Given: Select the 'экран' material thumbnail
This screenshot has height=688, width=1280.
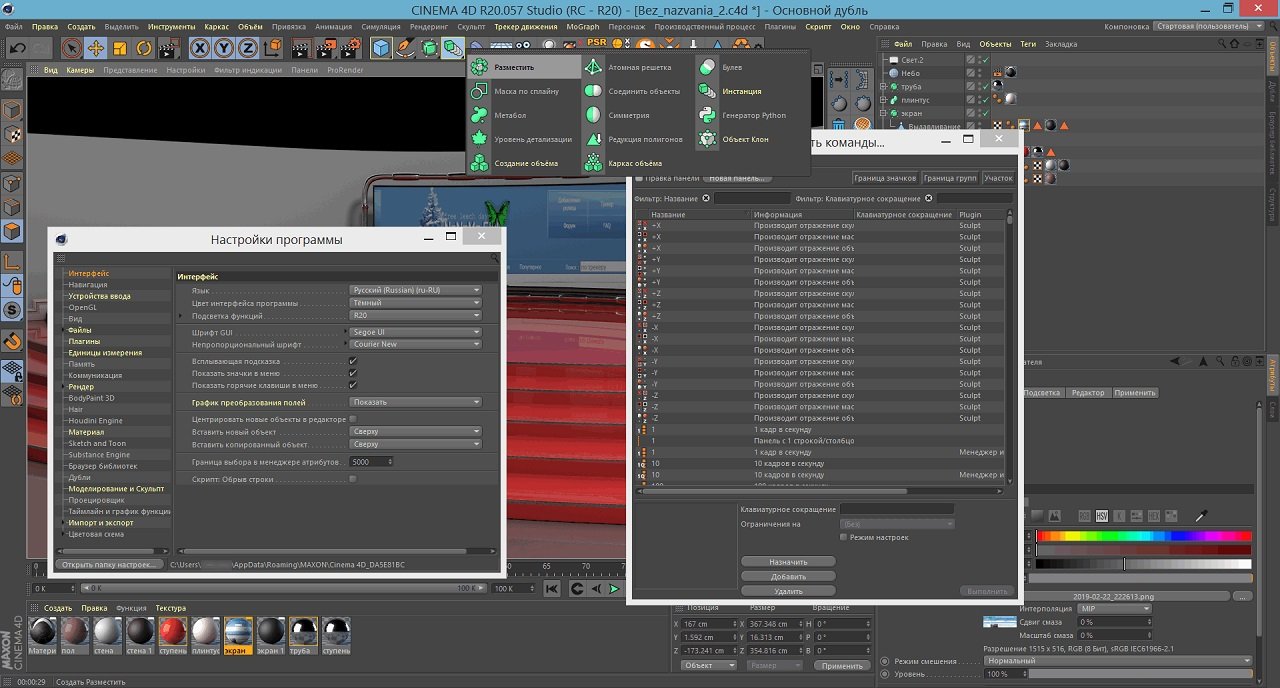Looking at the screenshot, I should pyautogui.click(x=238, y=632).
